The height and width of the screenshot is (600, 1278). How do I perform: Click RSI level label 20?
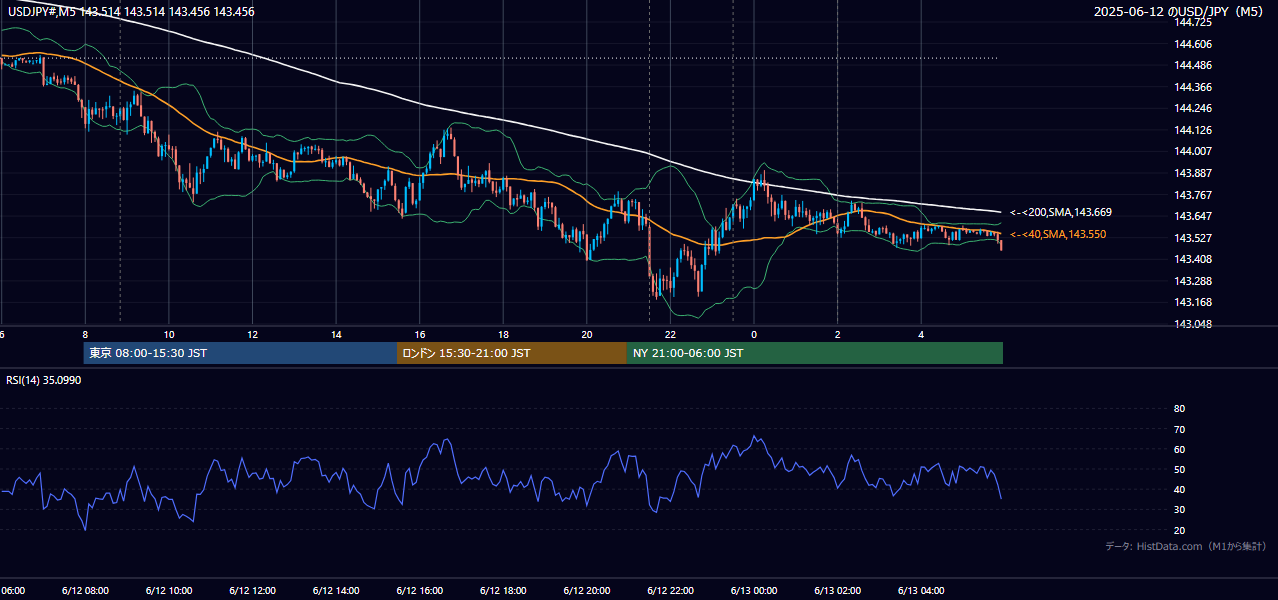(1179, 530)
